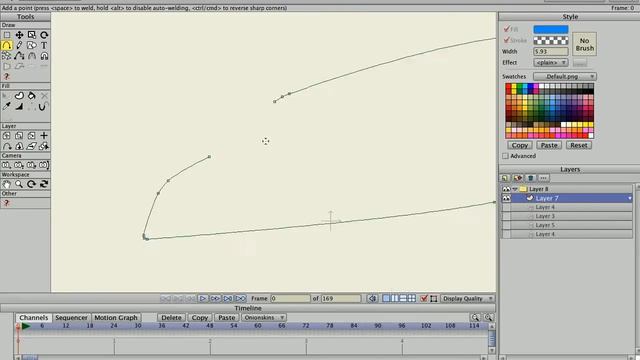
Task: Click the Duplicate Layer icon
Action: click(518, 178)
